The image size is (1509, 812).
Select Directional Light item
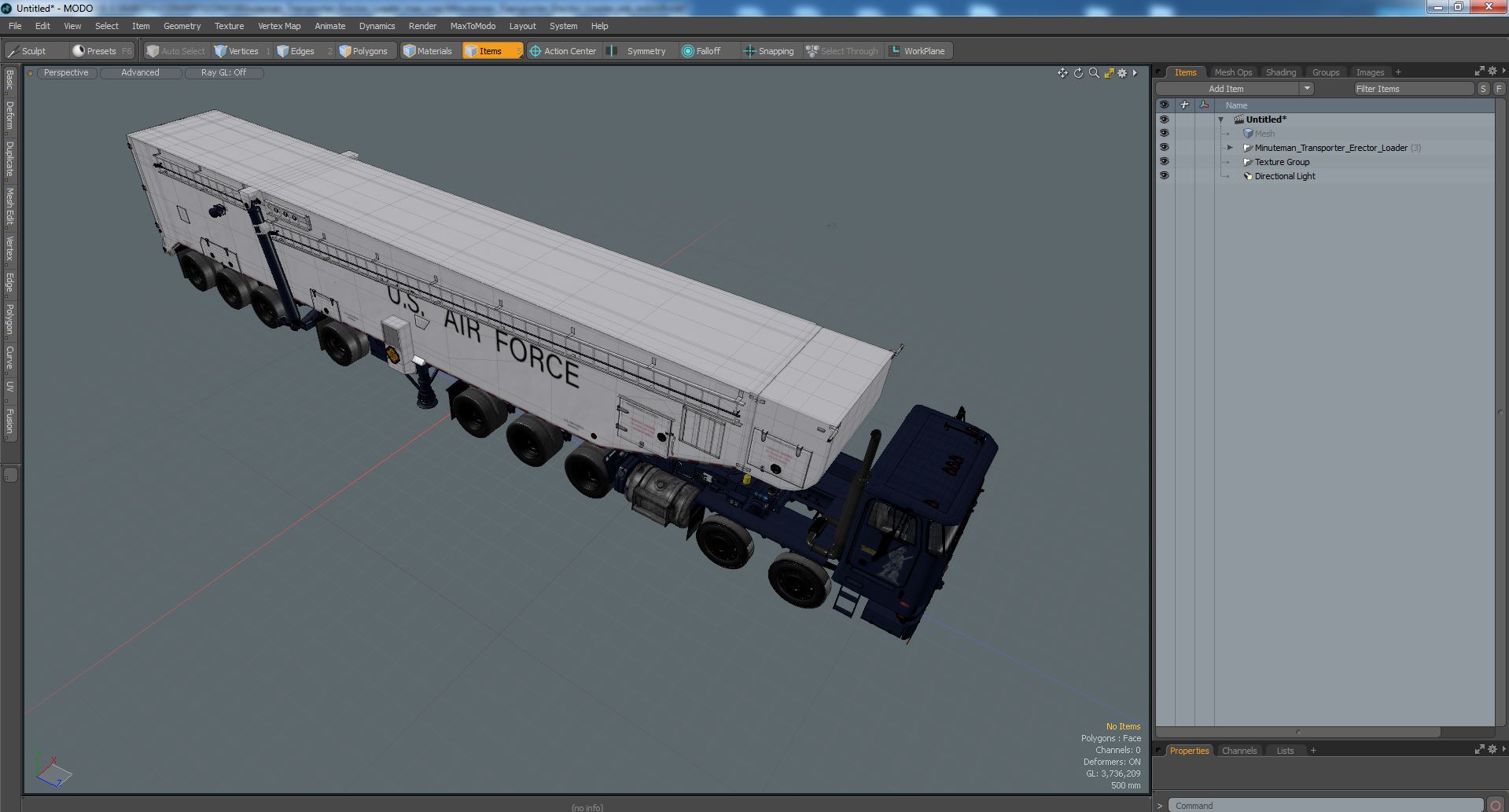tap(1285, 176)
